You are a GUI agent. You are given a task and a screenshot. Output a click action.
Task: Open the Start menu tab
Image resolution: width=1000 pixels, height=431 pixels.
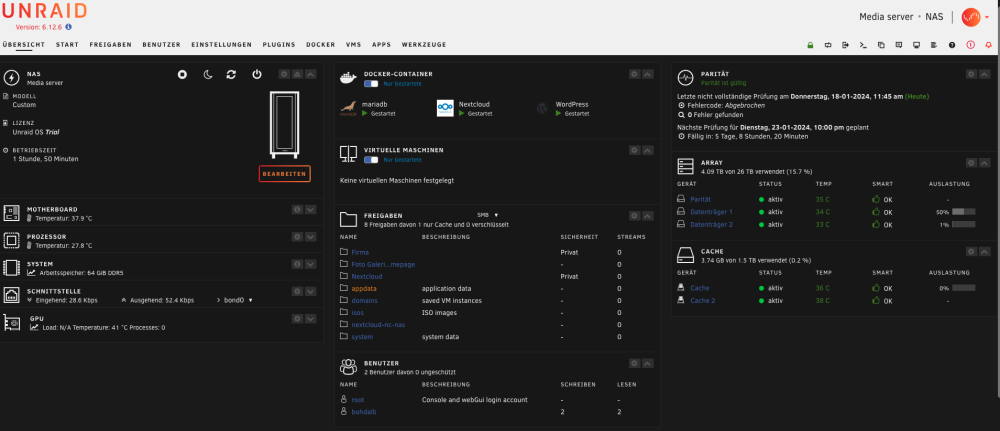67,45
